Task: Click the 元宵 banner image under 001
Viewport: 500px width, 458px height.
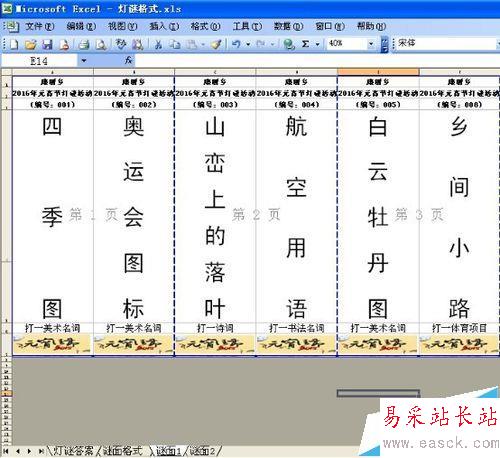Action: (x=52, y=344)
